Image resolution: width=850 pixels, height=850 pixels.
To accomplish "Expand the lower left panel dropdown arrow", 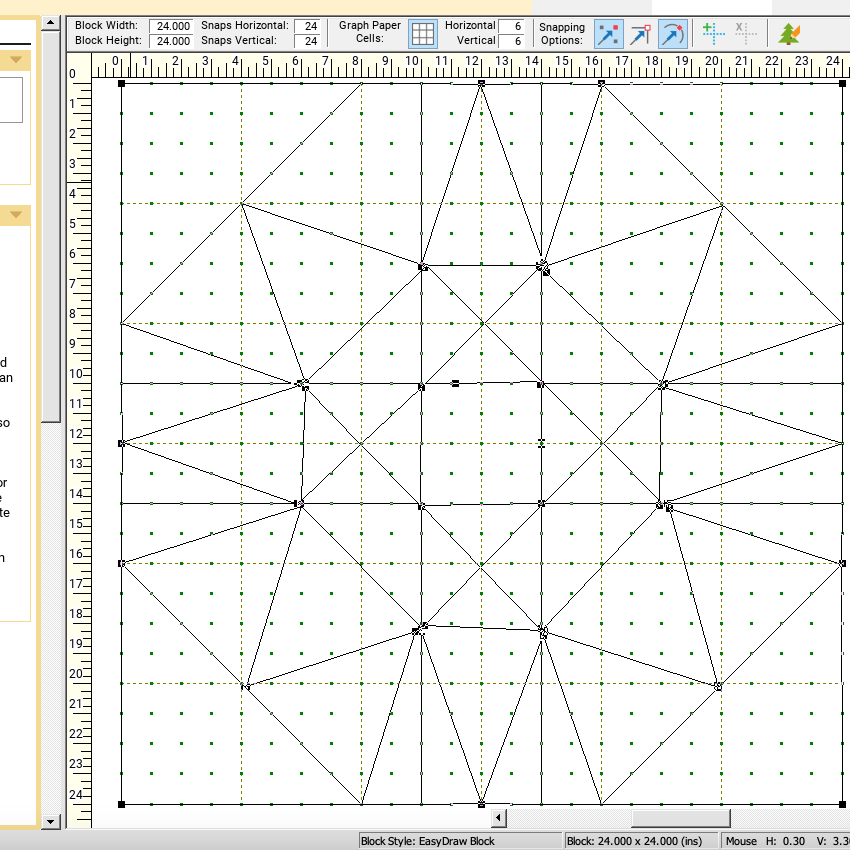I will coord(17,215).
